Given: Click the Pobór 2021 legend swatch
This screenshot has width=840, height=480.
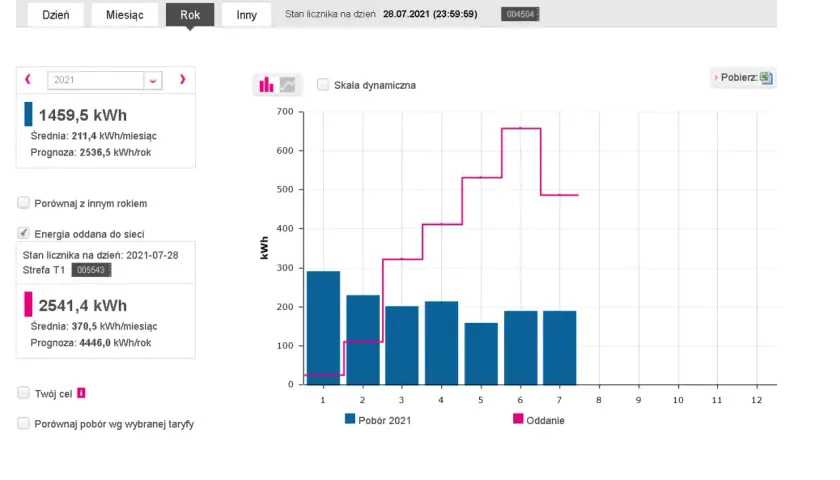Looking at the screenshot, I should (x=350, y=419).
